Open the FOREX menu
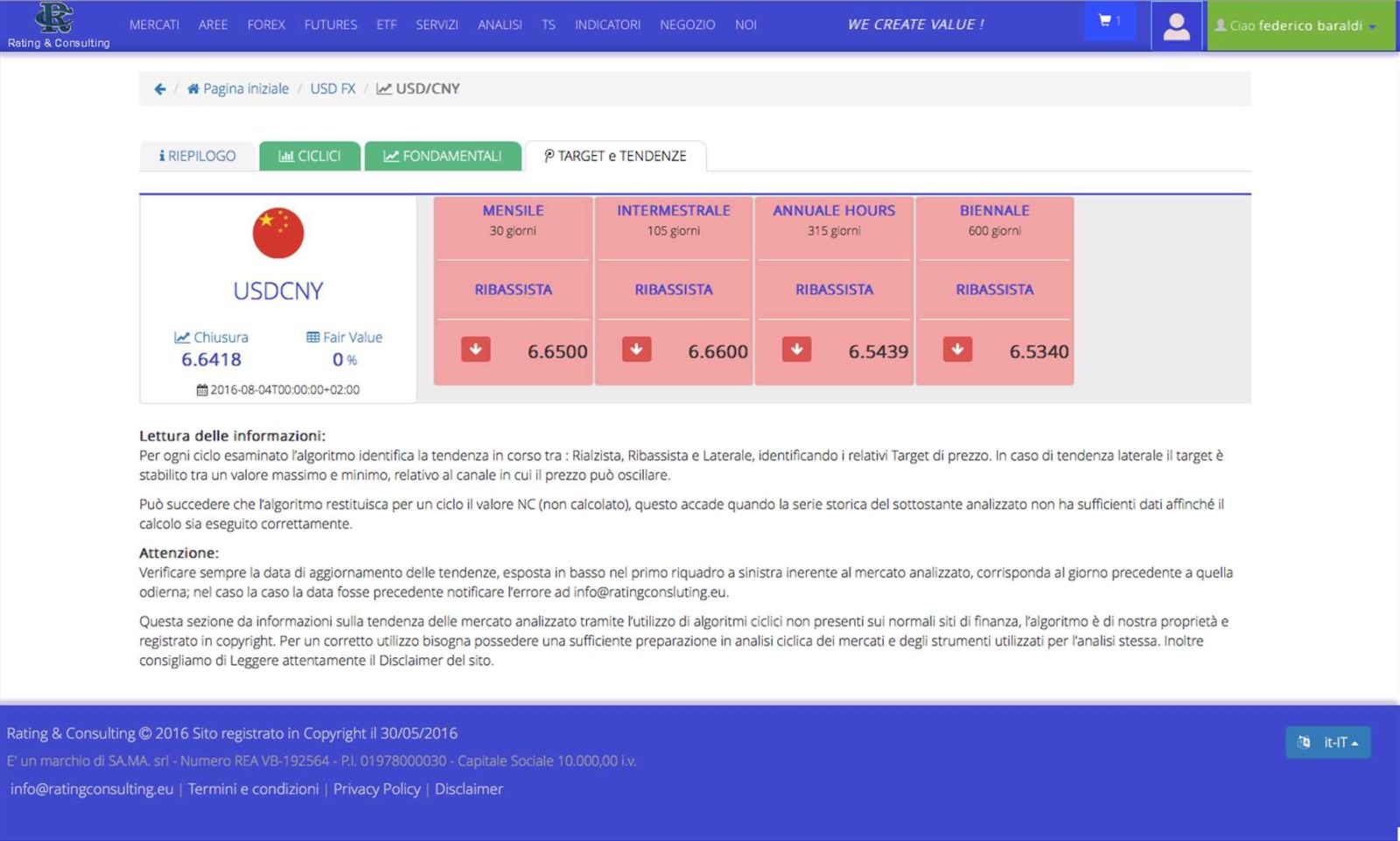 tap(266, 25)
